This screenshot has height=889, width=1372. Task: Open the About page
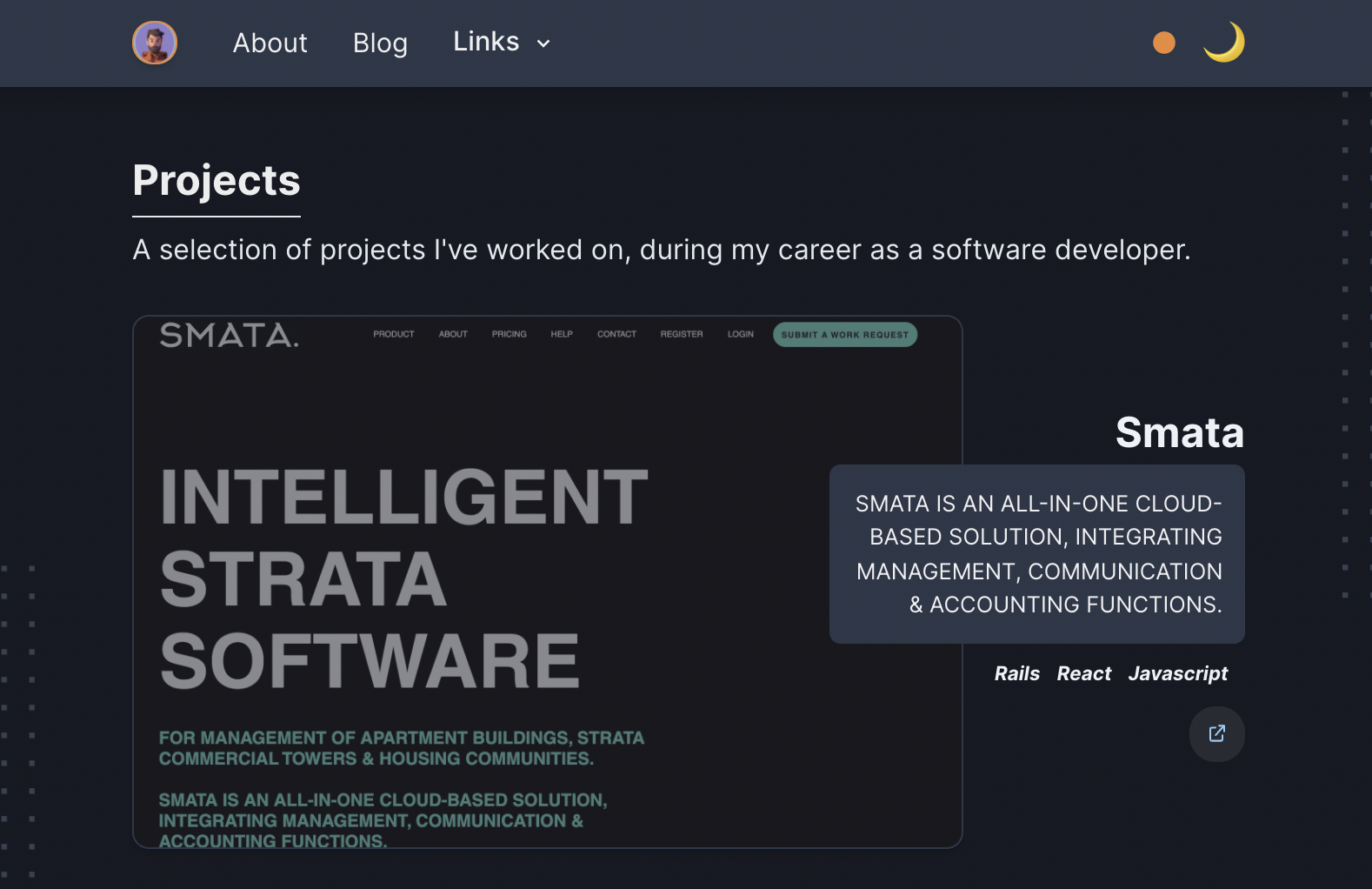tap(270, 43)
